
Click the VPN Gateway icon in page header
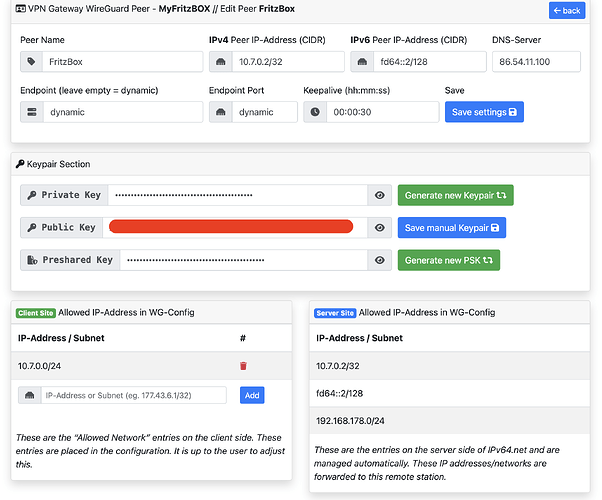point(21,8)
